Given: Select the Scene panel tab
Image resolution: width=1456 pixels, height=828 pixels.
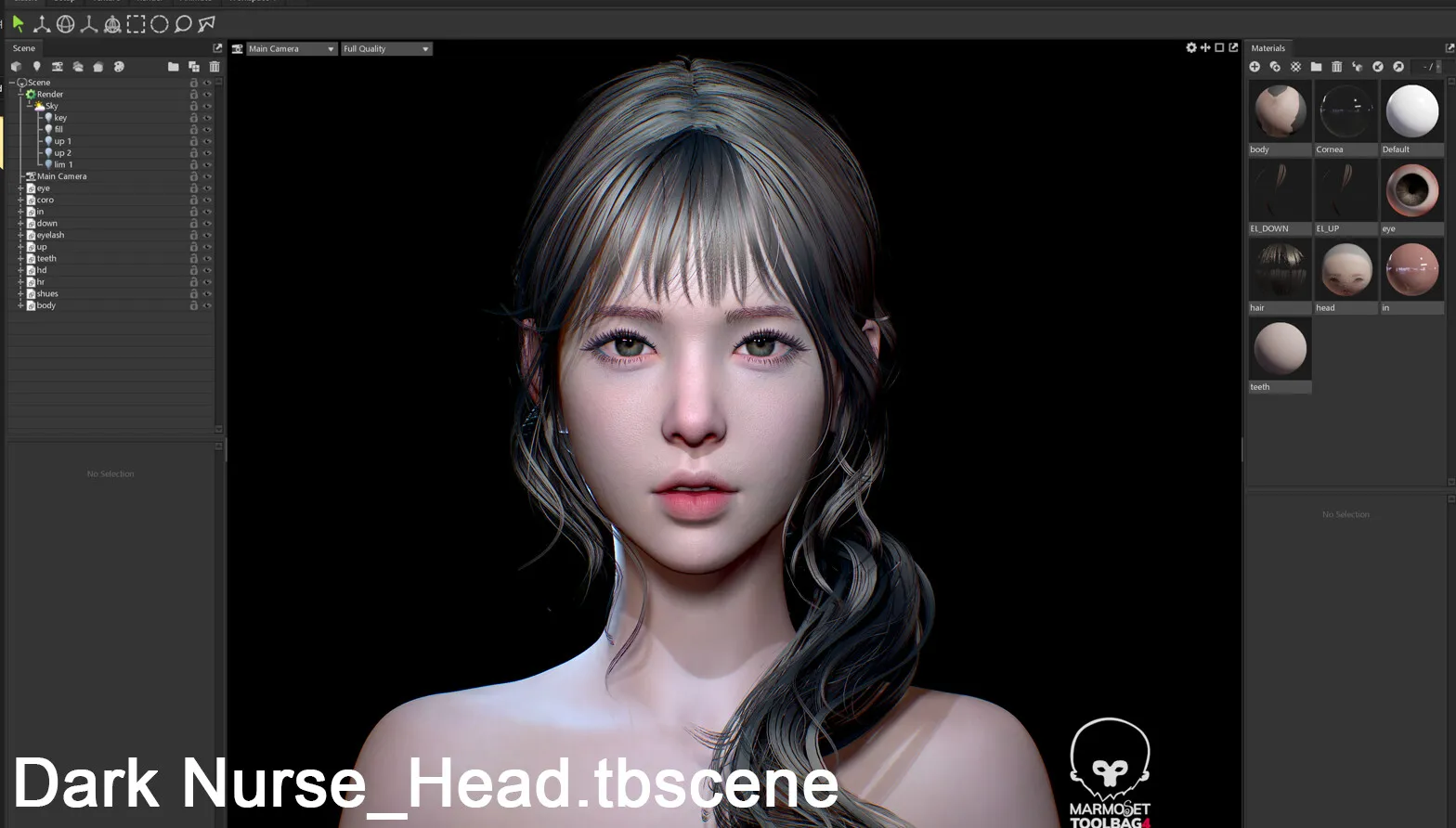Looking at the screenshot, I should (x=24, y=48).
